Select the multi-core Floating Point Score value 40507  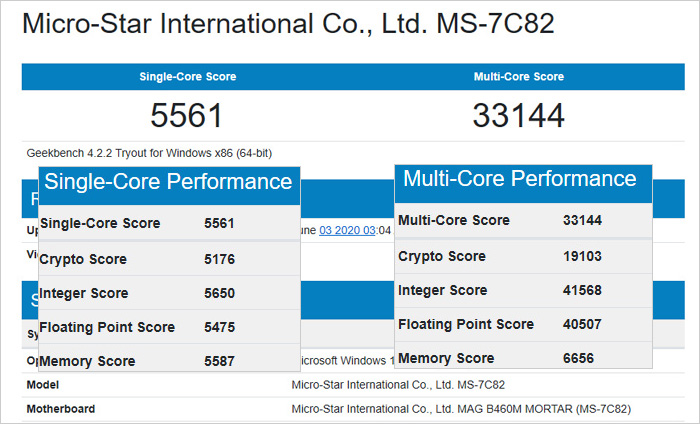point(582,324)
